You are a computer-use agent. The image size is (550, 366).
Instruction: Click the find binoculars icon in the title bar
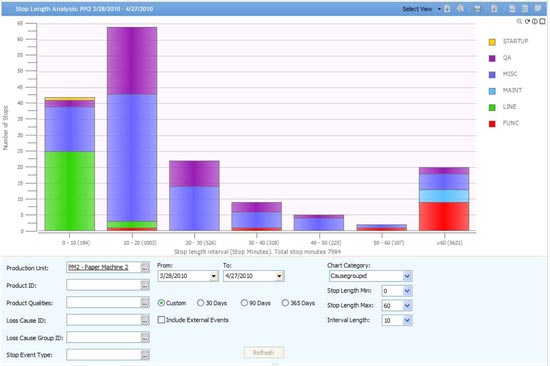click(460, 9)
